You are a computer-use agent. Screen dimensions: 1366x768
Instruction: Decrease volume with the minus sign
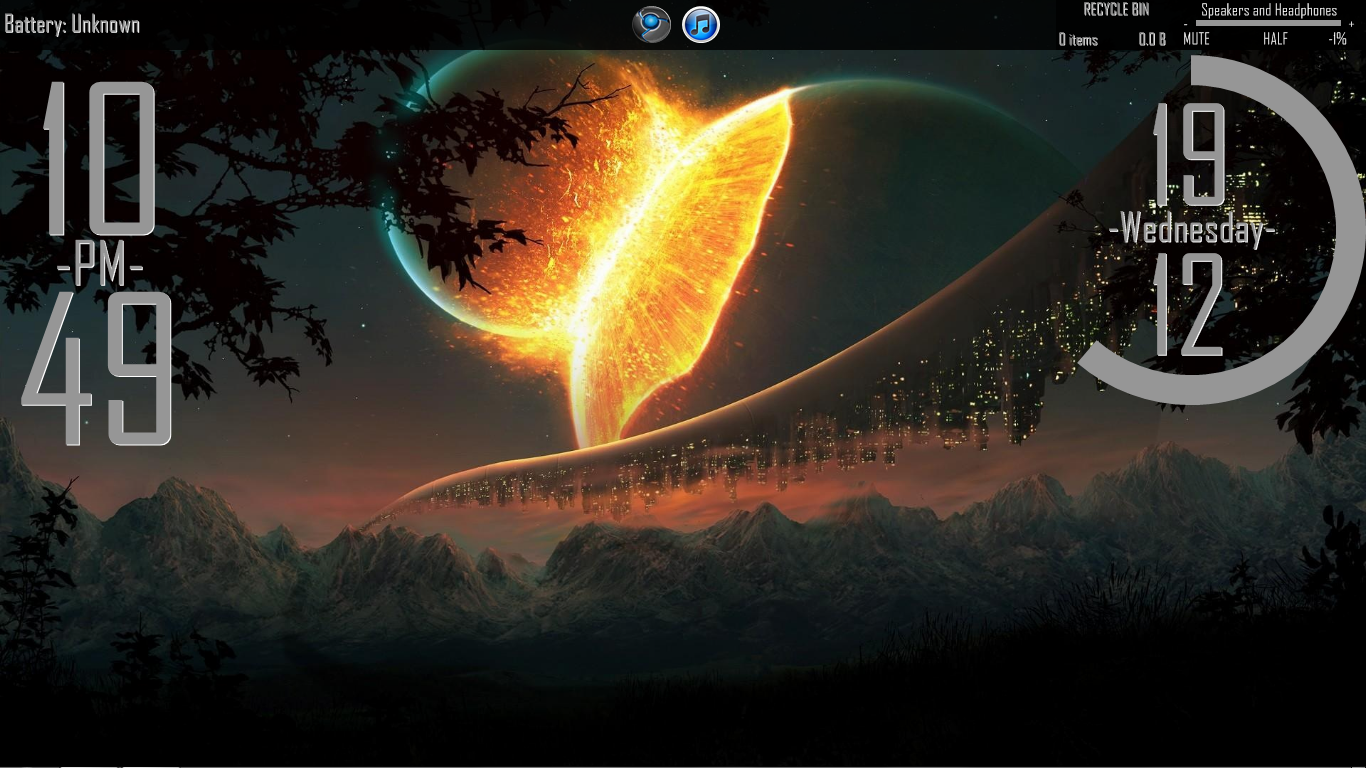point(1186,24)
